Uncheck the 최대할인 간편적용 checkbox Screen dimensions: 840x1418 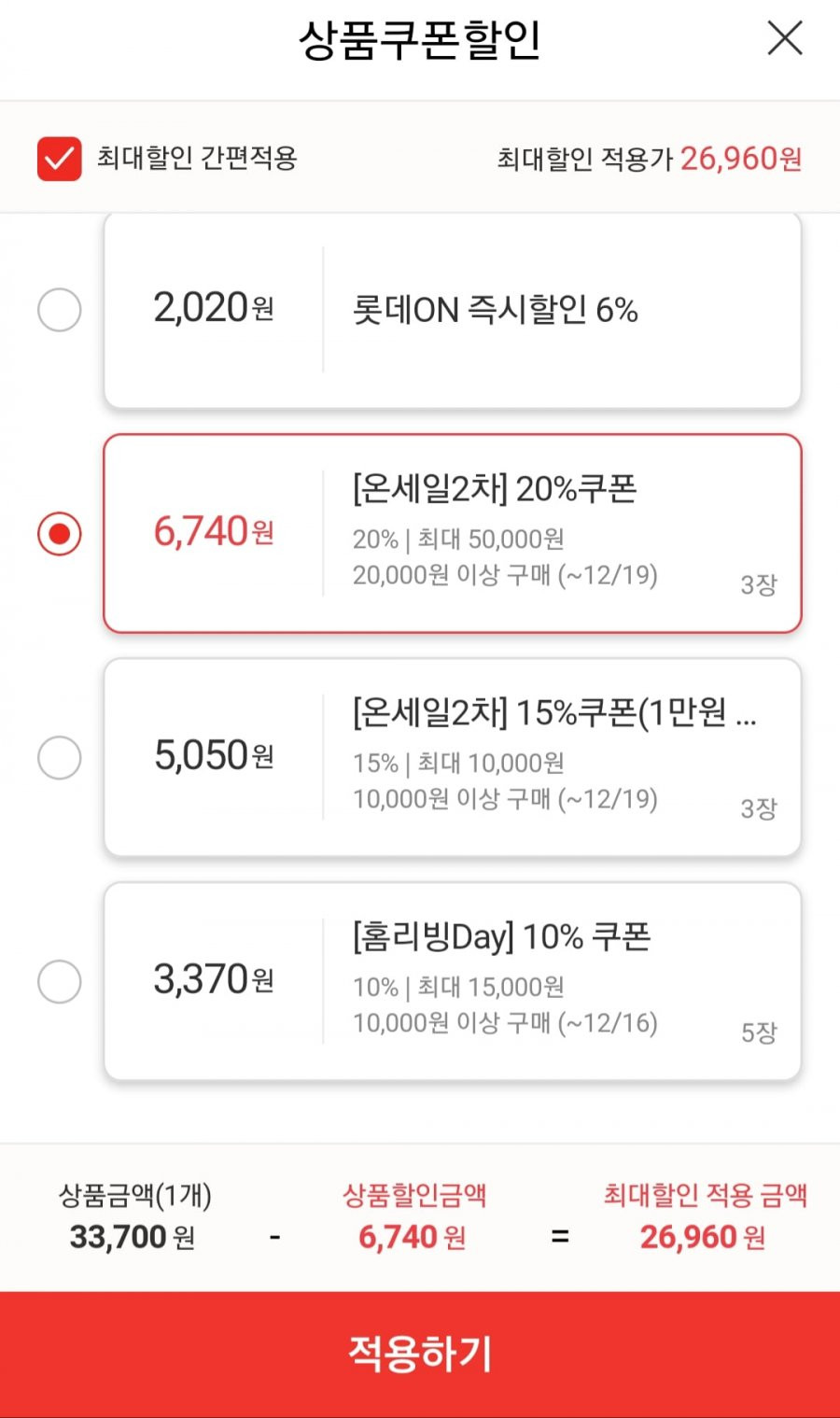point(60,158)
